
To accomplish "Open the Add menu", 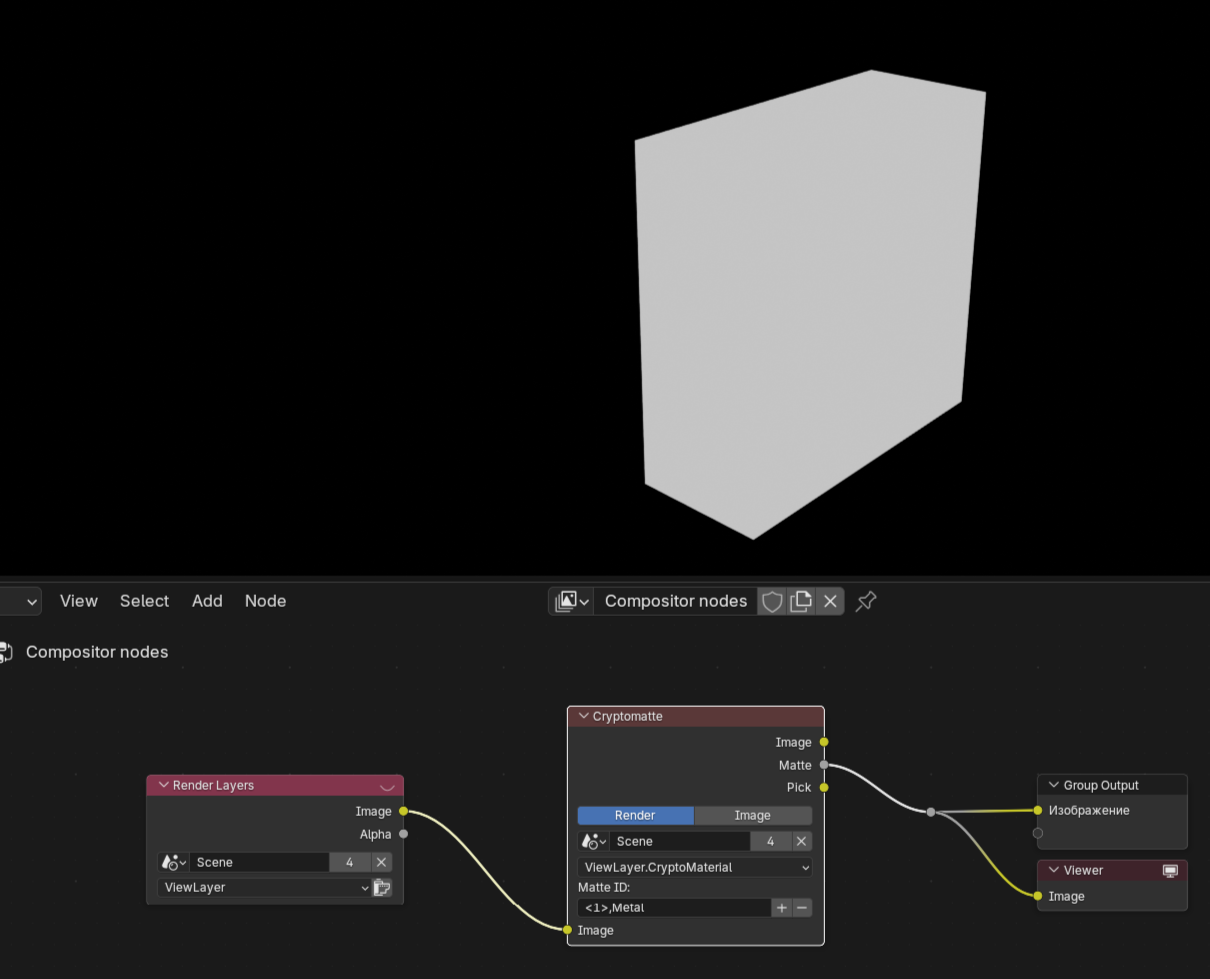I will click(207, 601).
